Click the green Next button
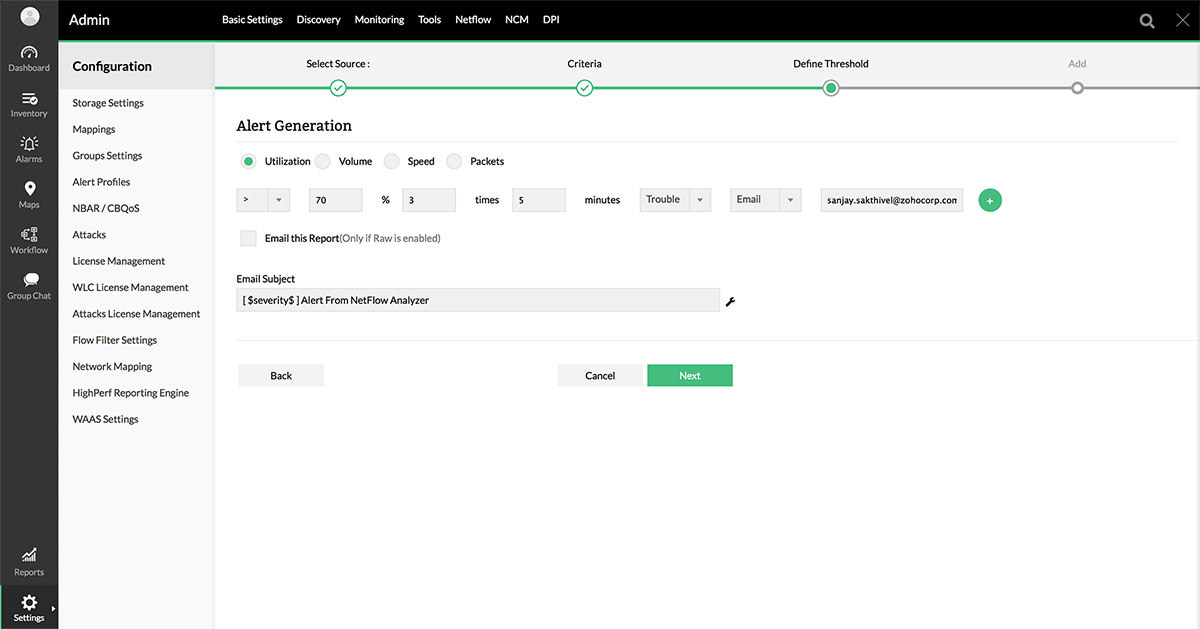Image resolution: width=1200 pixels, height=629 pixels. (690, 376)
